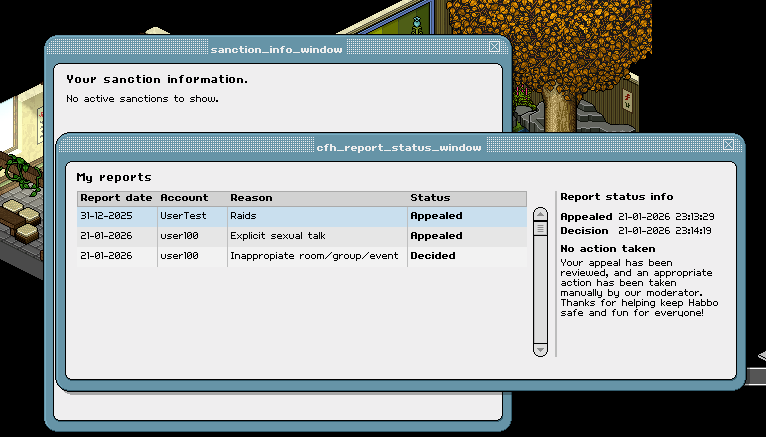Click the 31-12-2025 report date cell
This screenshot has width=766, height=437.
click(x=115, y=216)
